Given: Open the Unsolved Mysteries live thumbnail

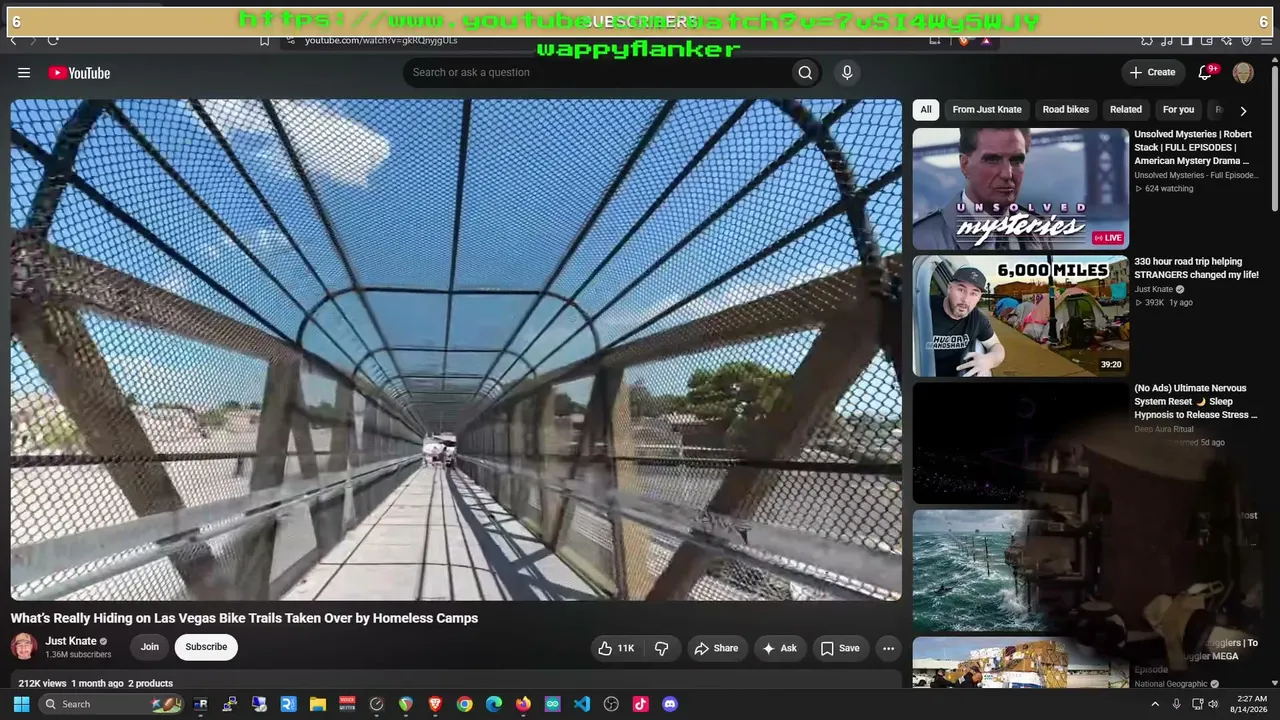Looking at the screenshot, I should 1020,189.
